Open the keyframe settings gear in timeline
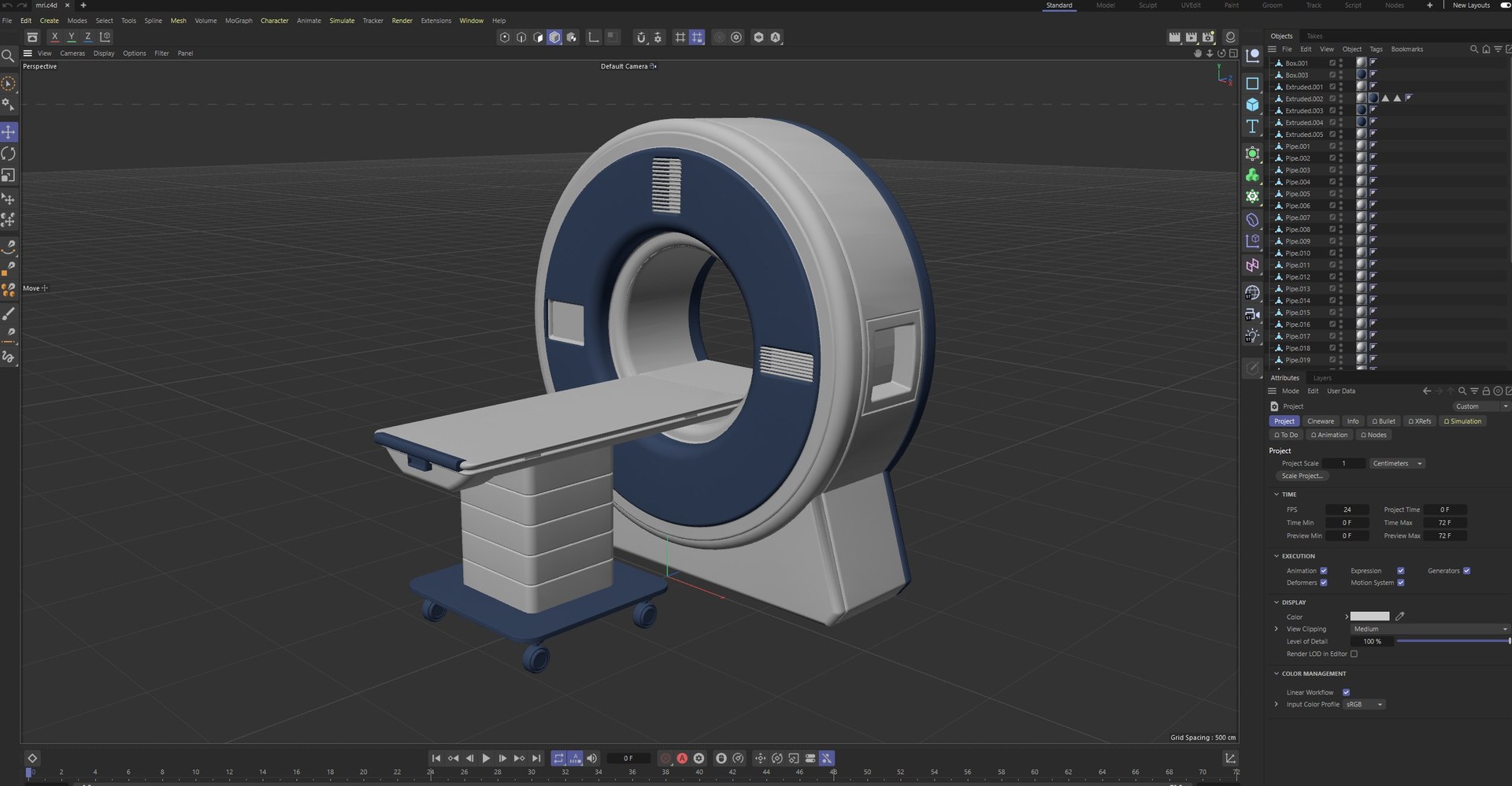Screen dimensions: 1512x786 pos(699,758)
